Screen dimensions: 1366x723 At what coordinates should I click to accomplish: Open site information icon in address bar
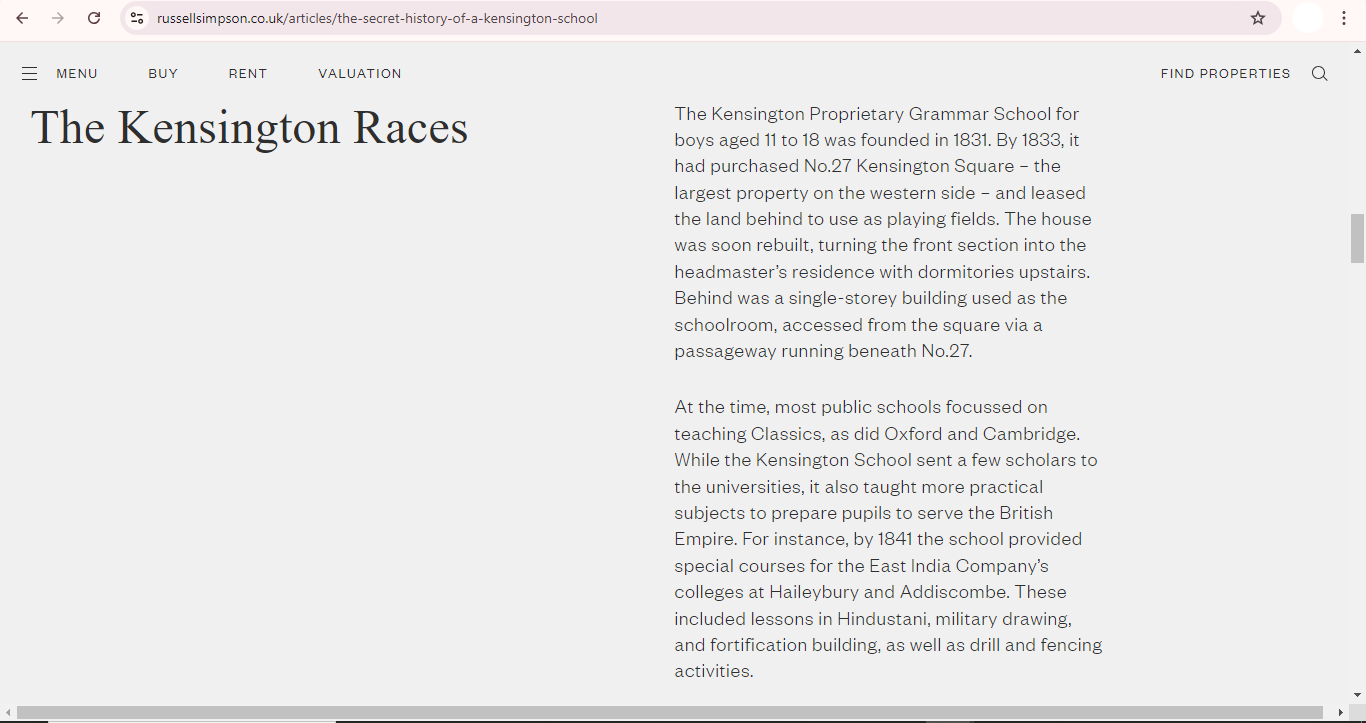point(137,18)
